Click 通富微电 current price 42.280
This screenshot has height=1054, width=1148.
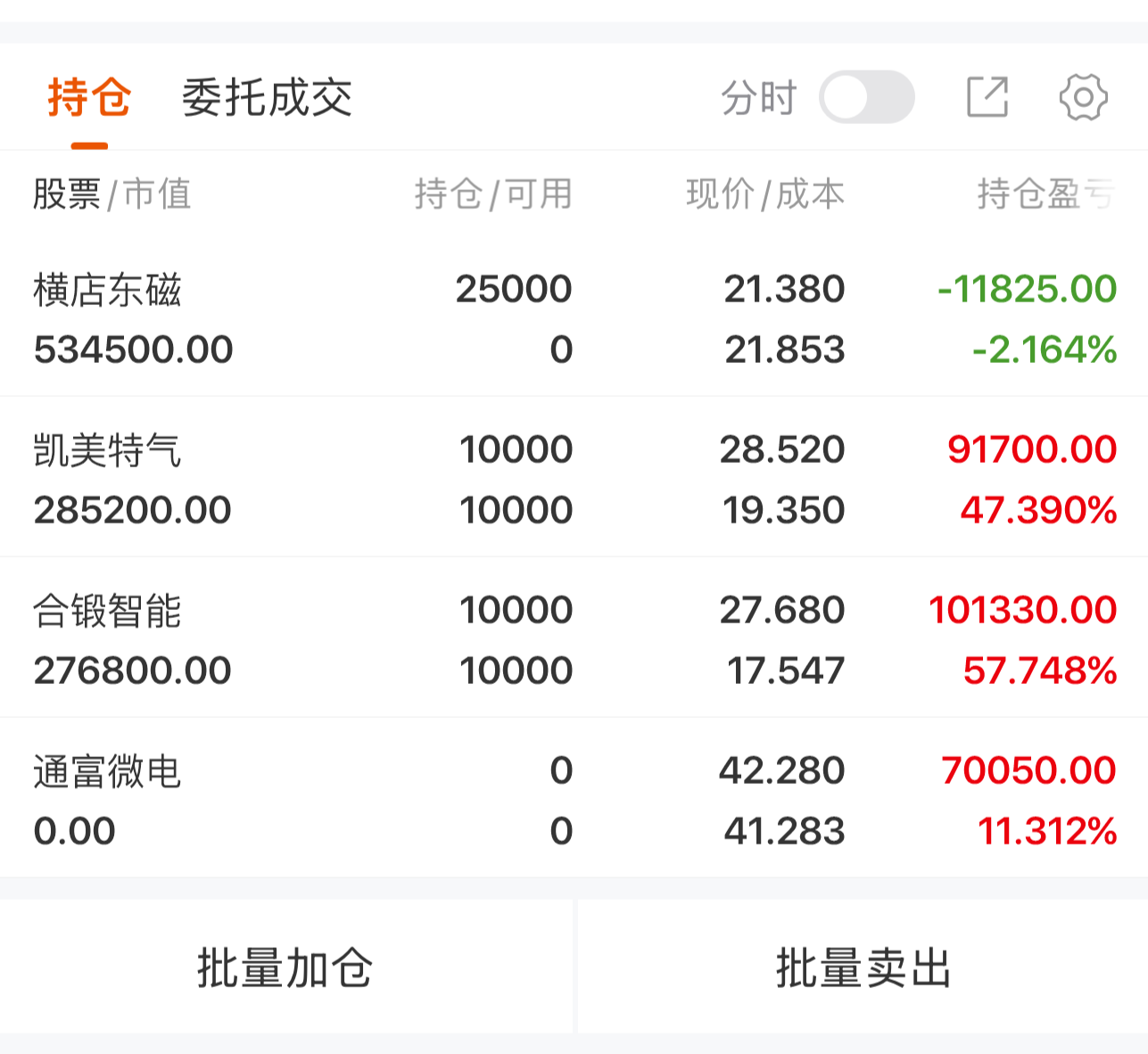(x=781, y=770)
